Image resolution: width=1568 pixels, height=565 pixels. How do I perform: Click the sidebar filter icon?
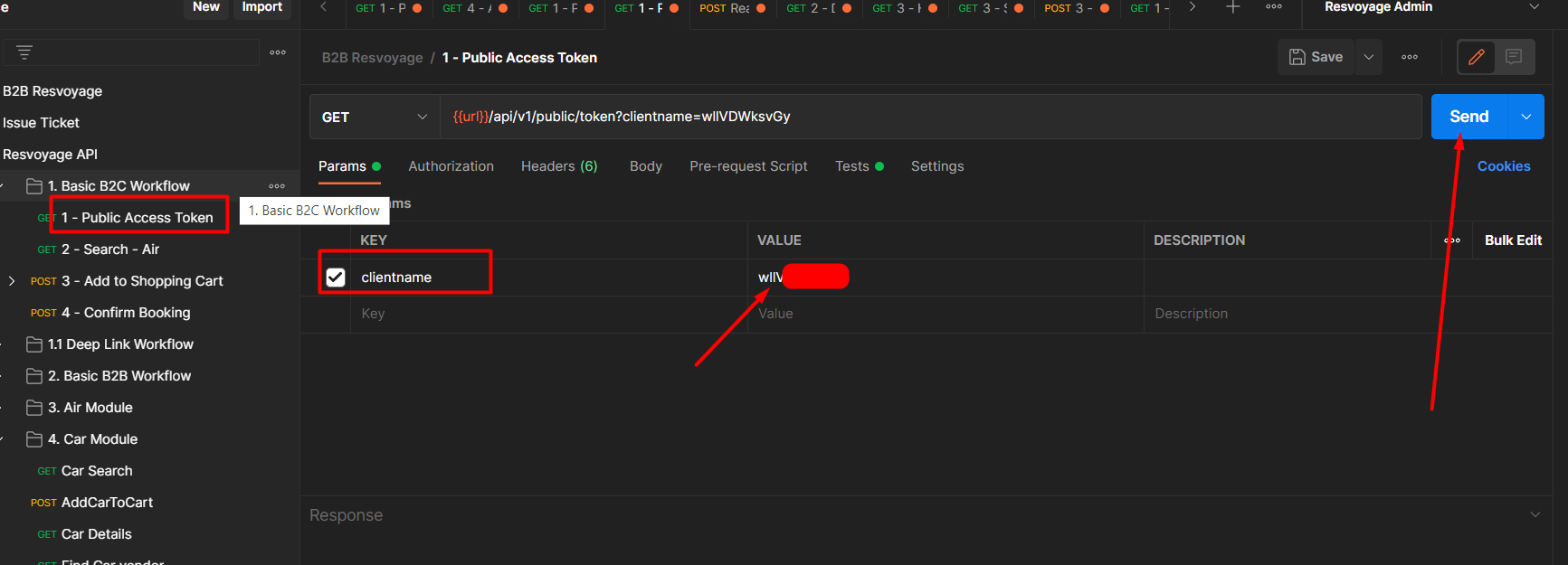(24, 52)
